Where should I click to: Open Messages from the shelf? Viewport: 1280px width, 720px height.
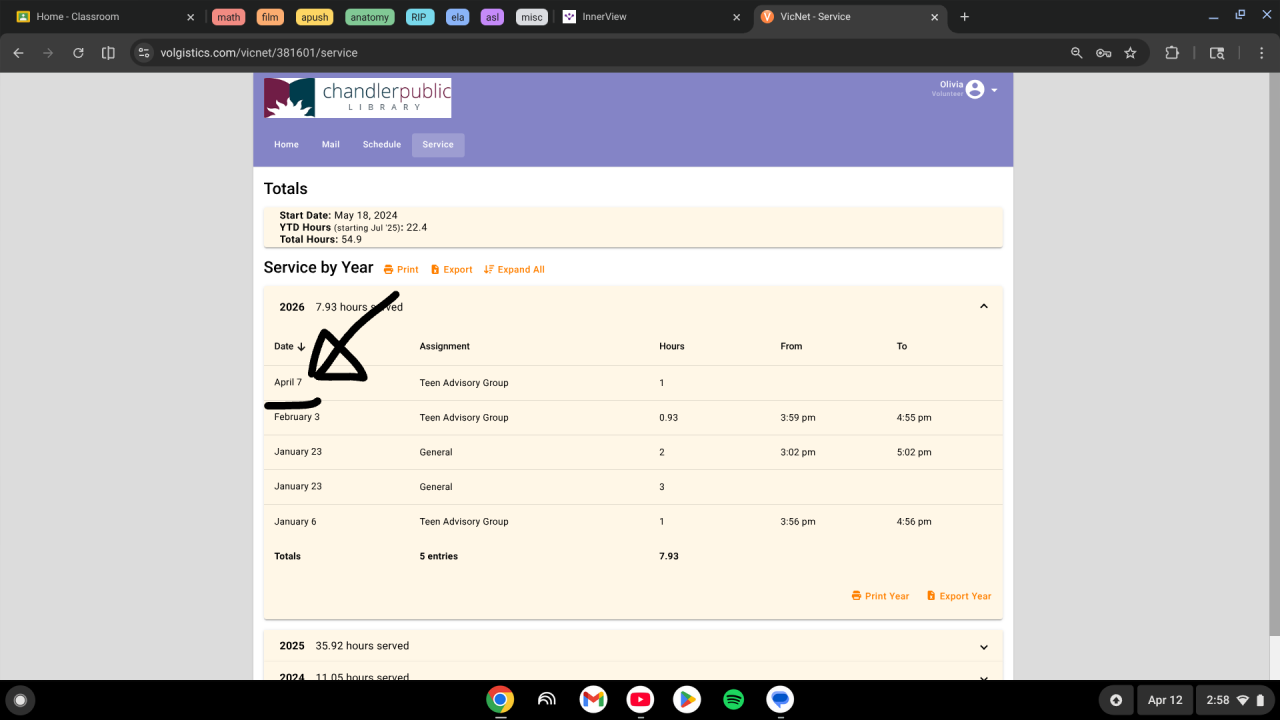click(780, 699)
